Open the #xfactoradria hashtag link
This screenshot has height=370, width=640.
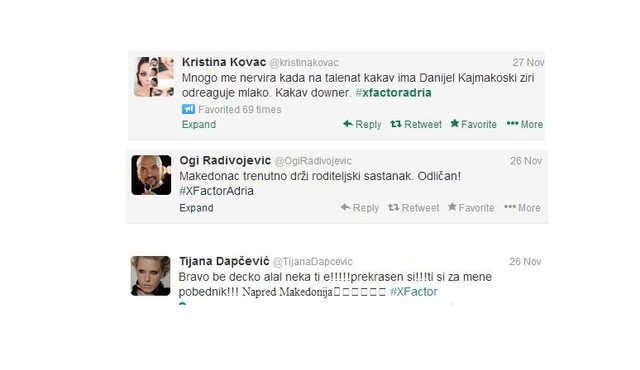click(x=393, y=93)
